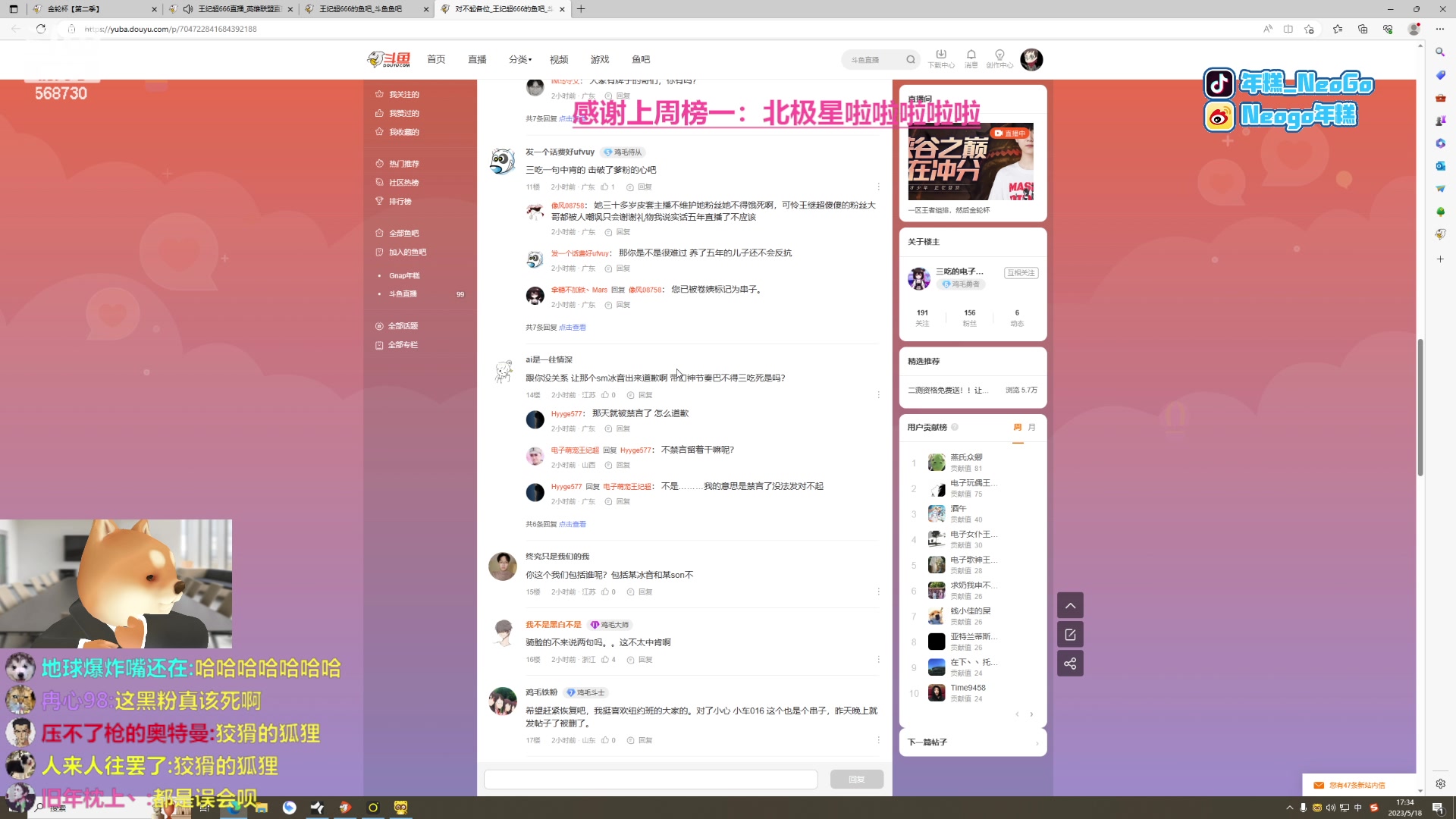Open the 消息 notification bell

coord(971,58)
